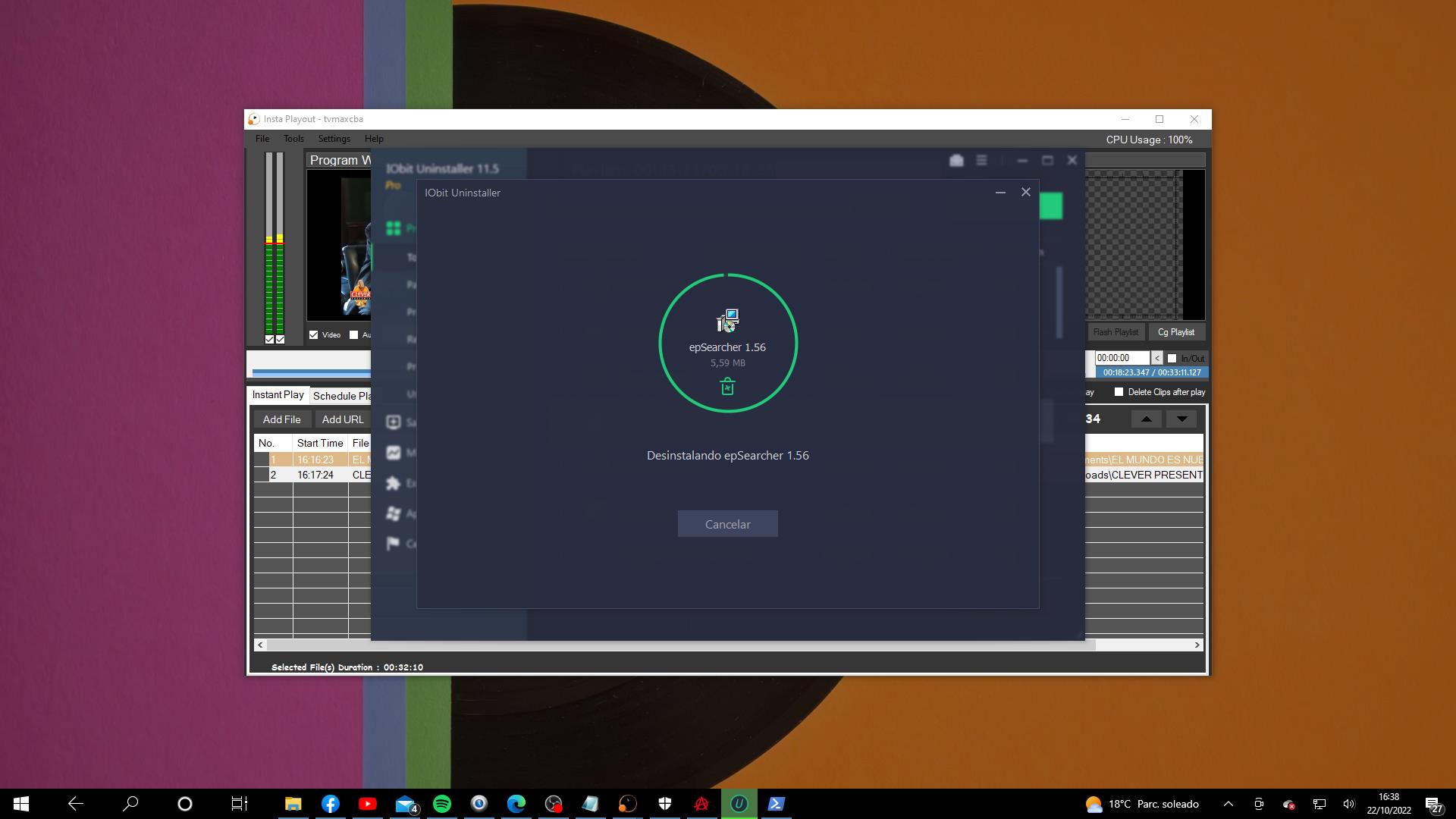The image size is (1456, 819).
Task: Toggle the Video checkbox
Action: [x=314, y=334]
